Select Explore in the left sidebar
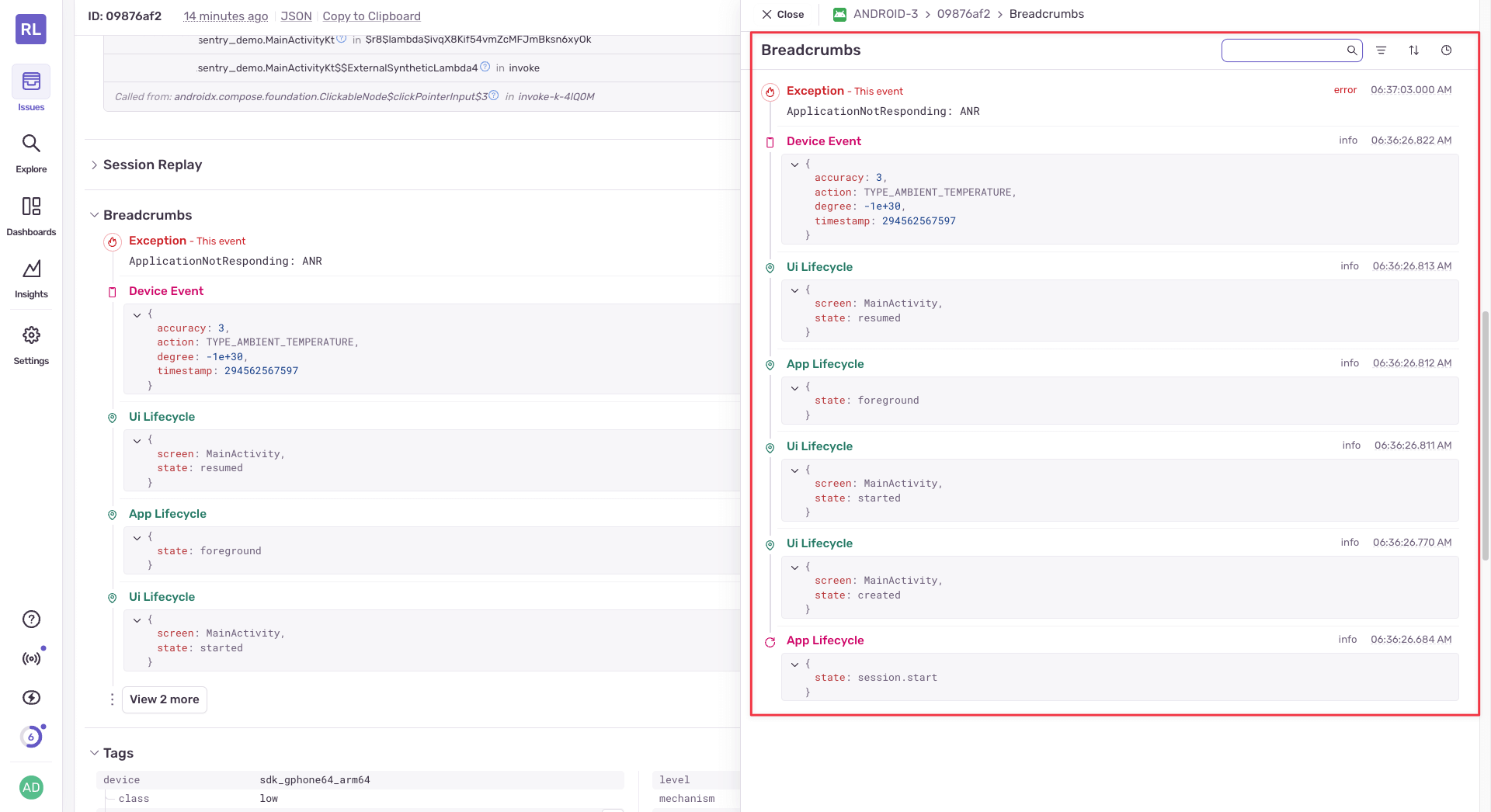 (x=31, y=152)
